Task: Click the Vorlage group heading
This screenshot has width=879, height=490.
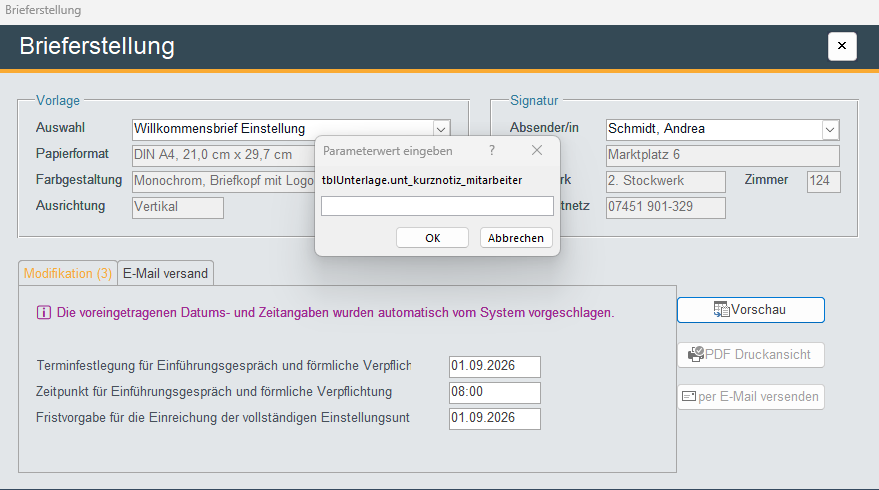Action: [58, 100]
